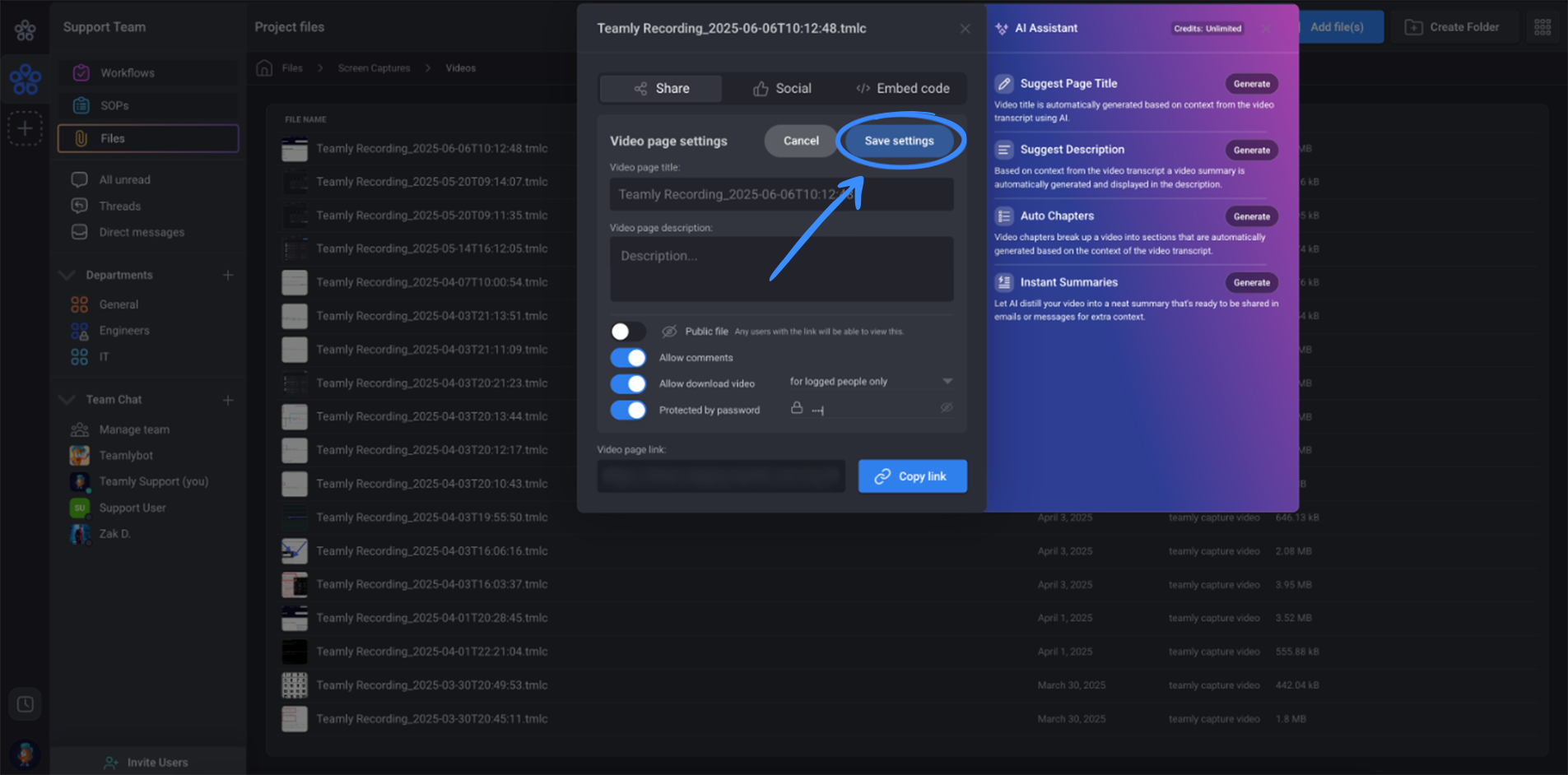Open the Threads view

119,206
